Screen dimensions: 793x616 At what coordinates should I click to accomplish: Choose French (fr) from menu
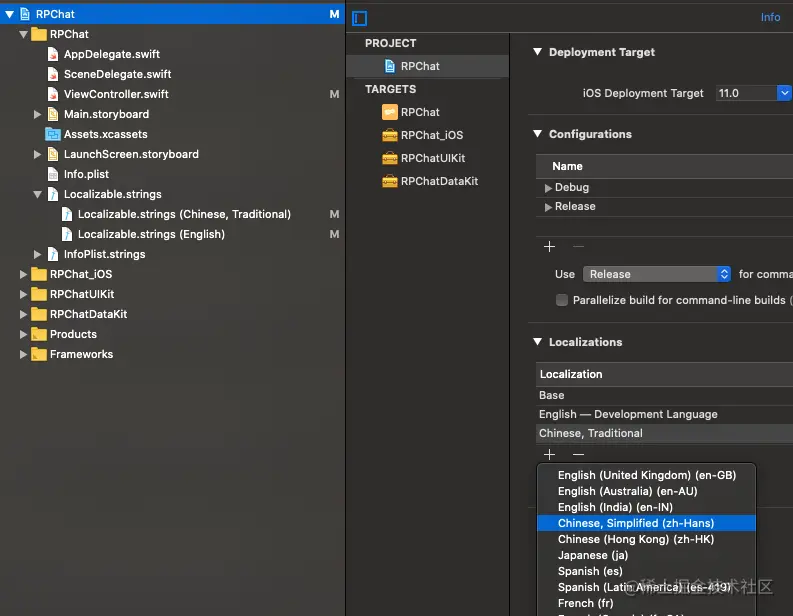click(x=646, y=603)
